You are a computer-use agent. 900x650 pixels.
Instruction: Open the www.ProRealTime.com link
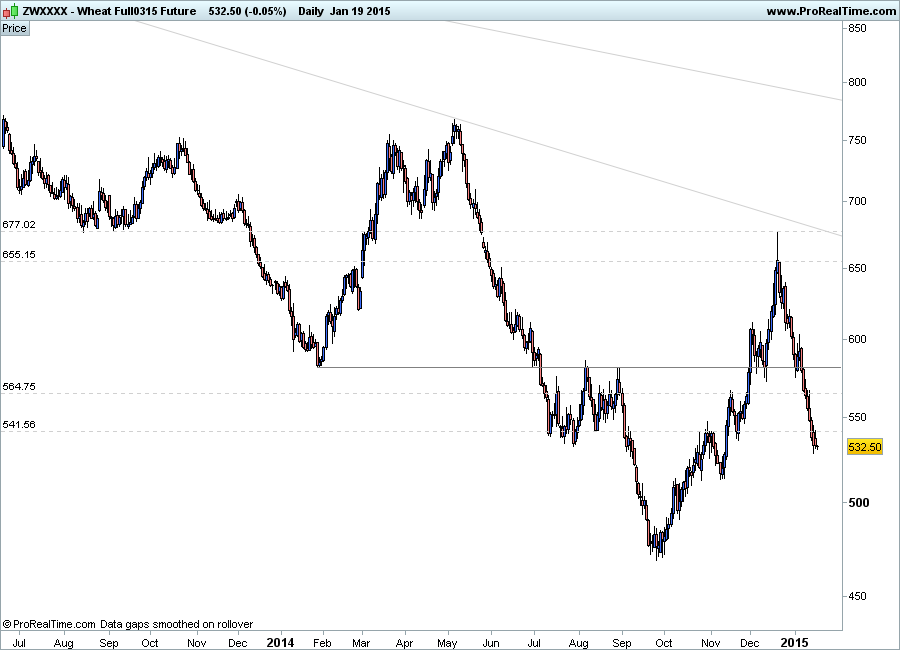click(831, 11)
